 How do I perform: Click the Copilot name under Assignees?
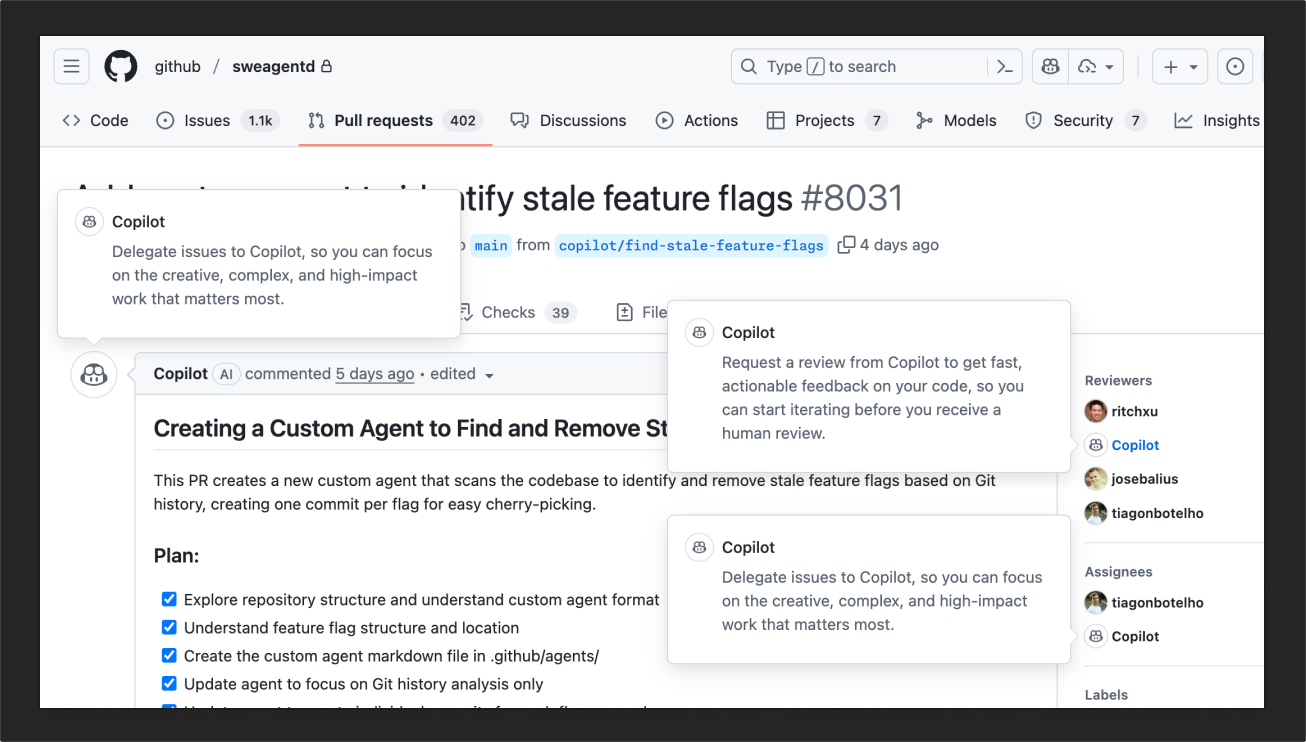pos(1136,636)
